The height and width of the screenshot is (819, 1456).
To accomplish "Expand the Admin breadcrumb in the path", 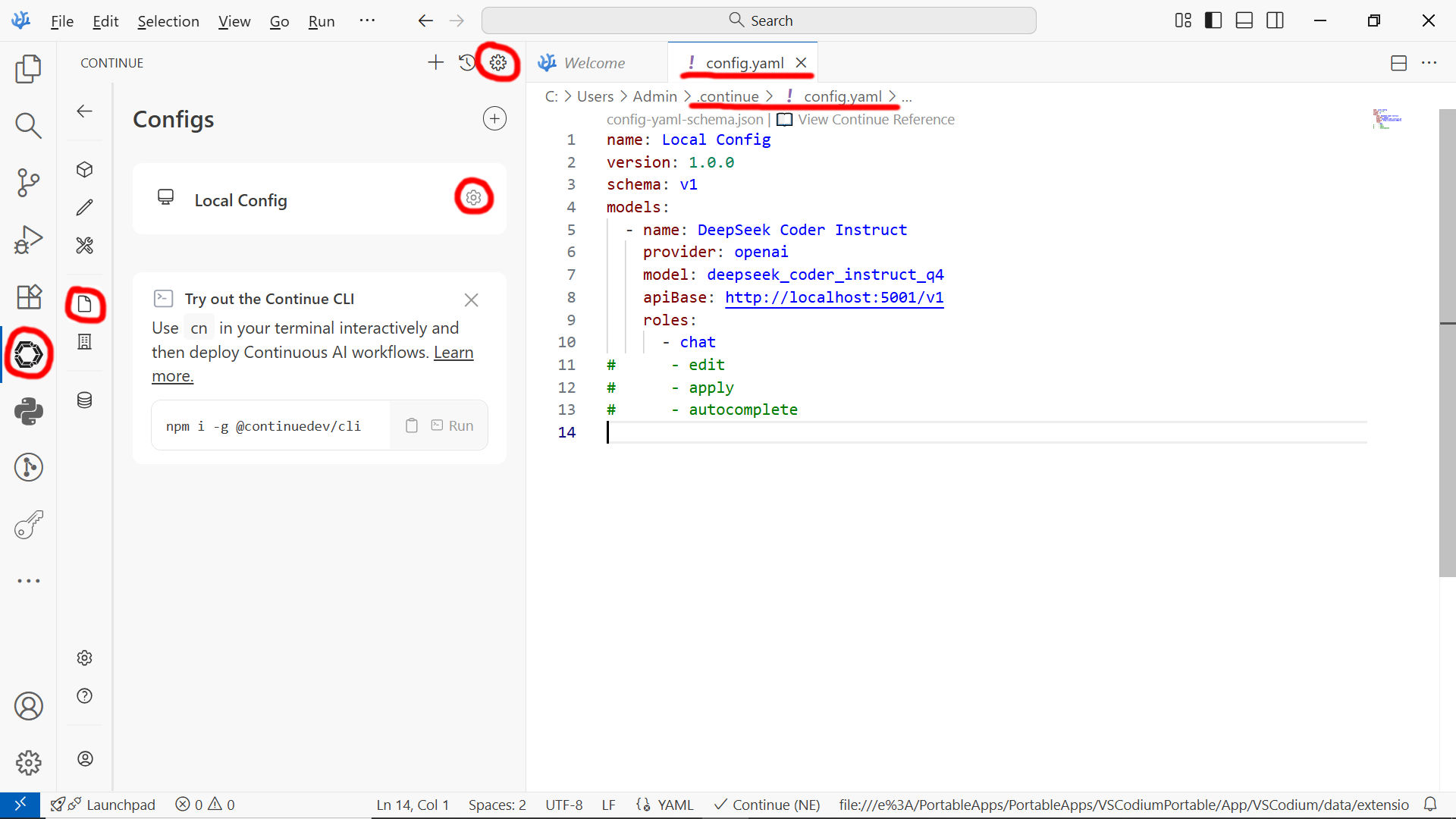I will 654,96.
